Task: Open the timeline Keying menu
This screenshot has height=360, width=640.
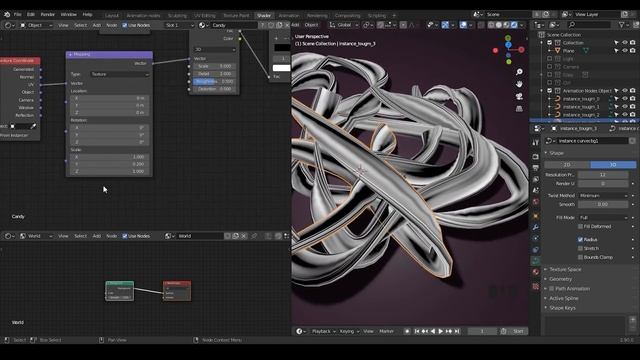Action: (349, 331)
